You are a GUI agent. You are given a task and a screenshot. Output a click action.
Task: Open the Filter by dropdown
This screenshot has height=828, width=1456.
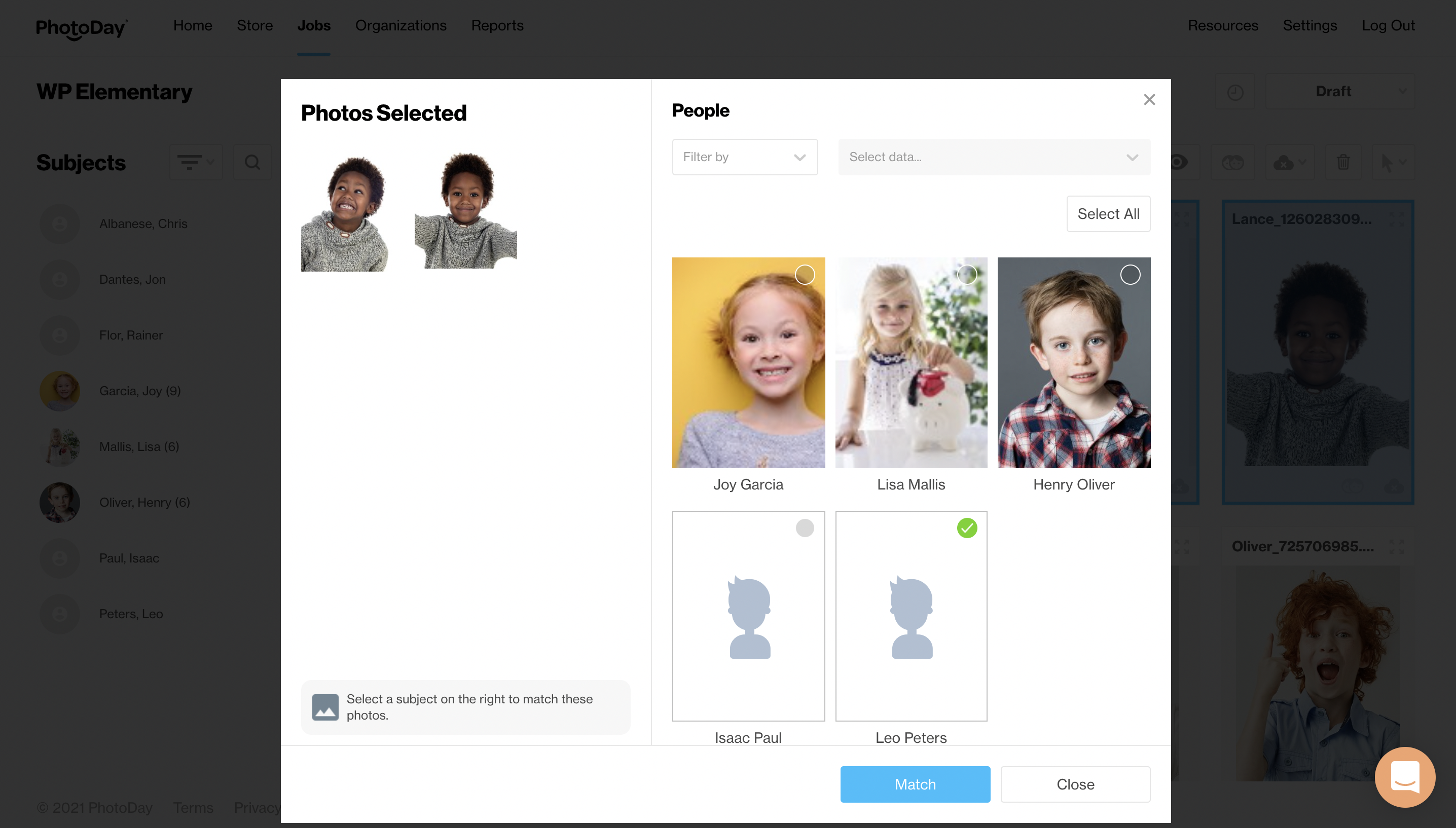pos(745,157)
